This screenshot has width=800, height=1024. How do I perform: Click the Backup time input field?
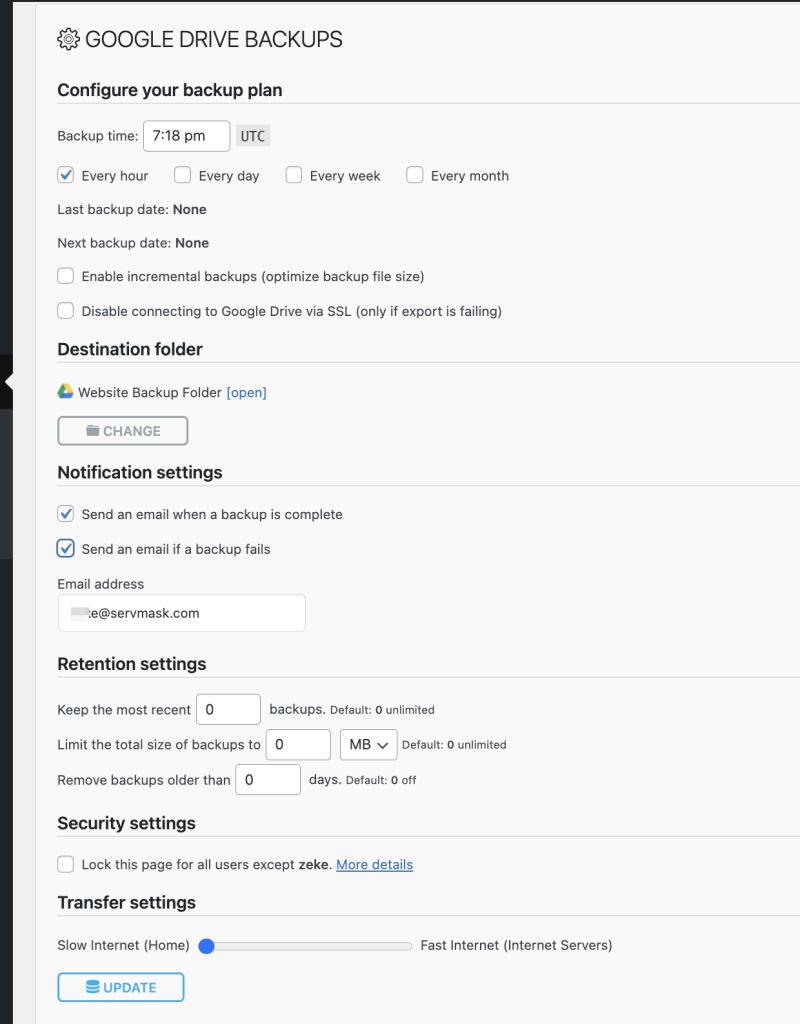(186, 136)
